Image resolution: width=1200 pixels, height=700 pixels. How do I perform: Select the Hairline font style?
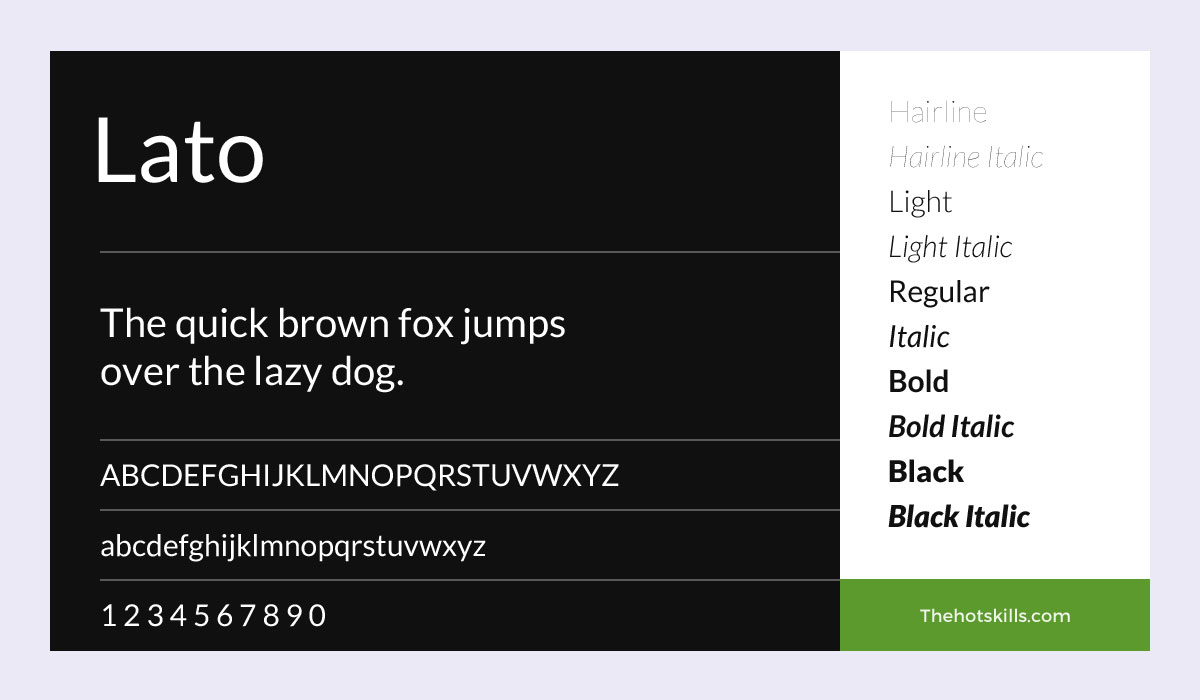click(938, 112)
